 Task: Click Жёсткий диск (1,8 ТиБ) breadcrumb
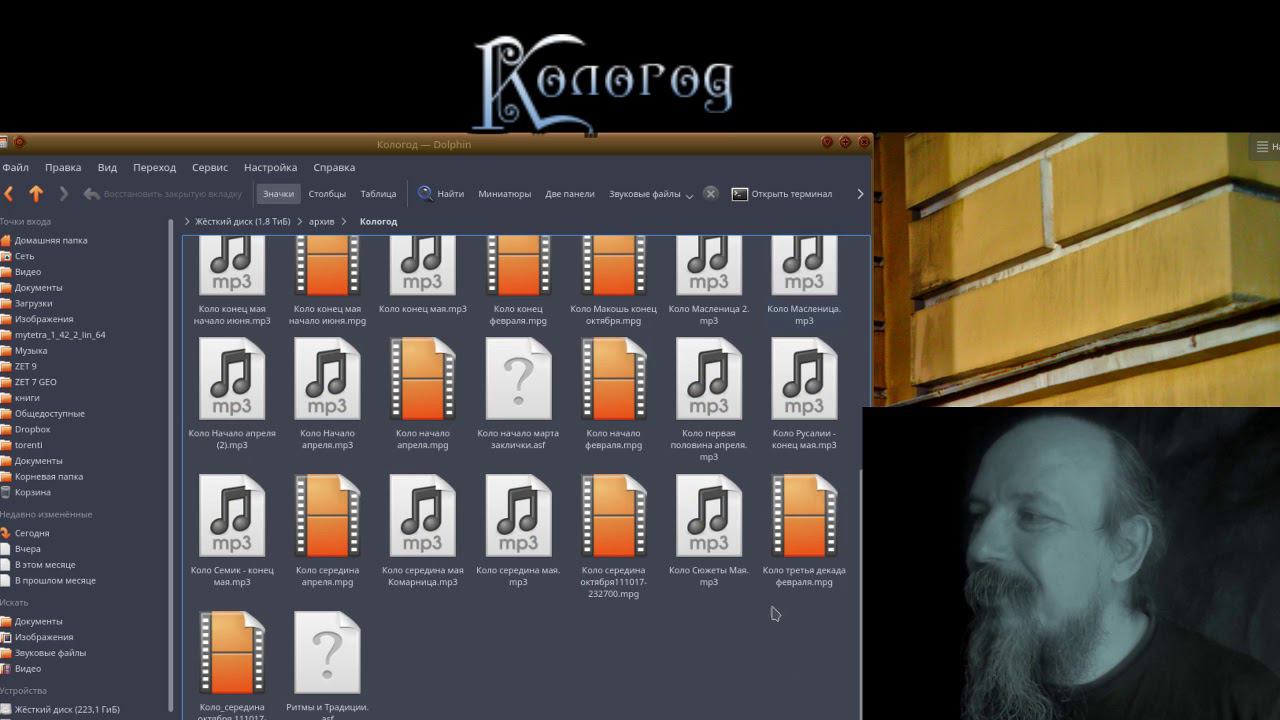tap(243, 221)
